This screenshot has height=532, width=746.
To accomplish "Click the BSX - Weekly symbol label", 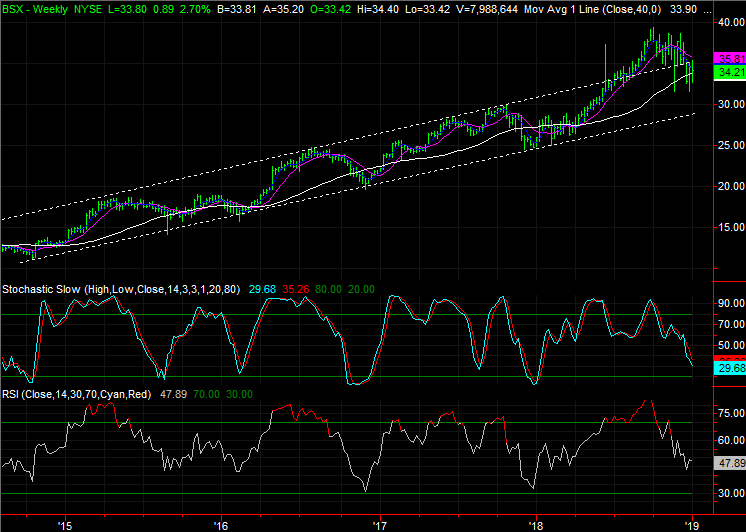I will pyautogui.click(x=35, y=9).
